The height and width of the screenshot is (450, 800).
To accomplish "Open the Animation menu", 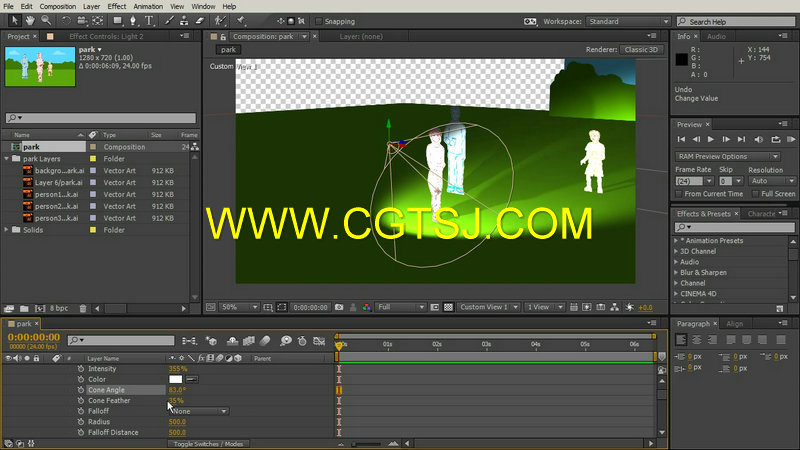I will [x=148, y=7].
